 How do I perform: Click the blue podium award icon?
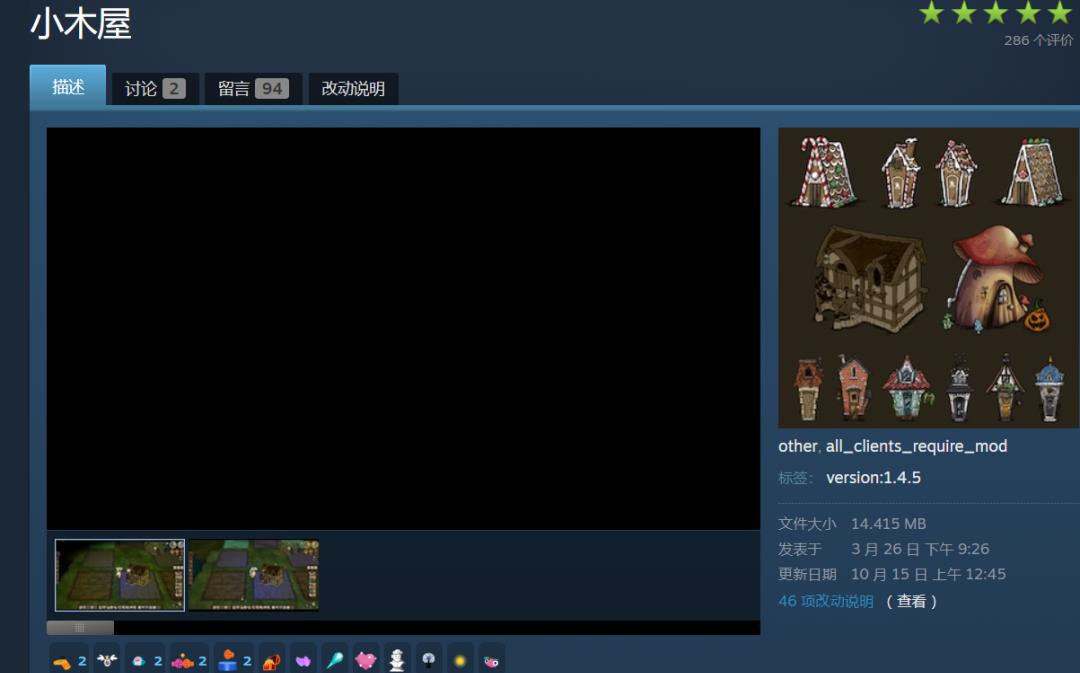click(227, 661)
